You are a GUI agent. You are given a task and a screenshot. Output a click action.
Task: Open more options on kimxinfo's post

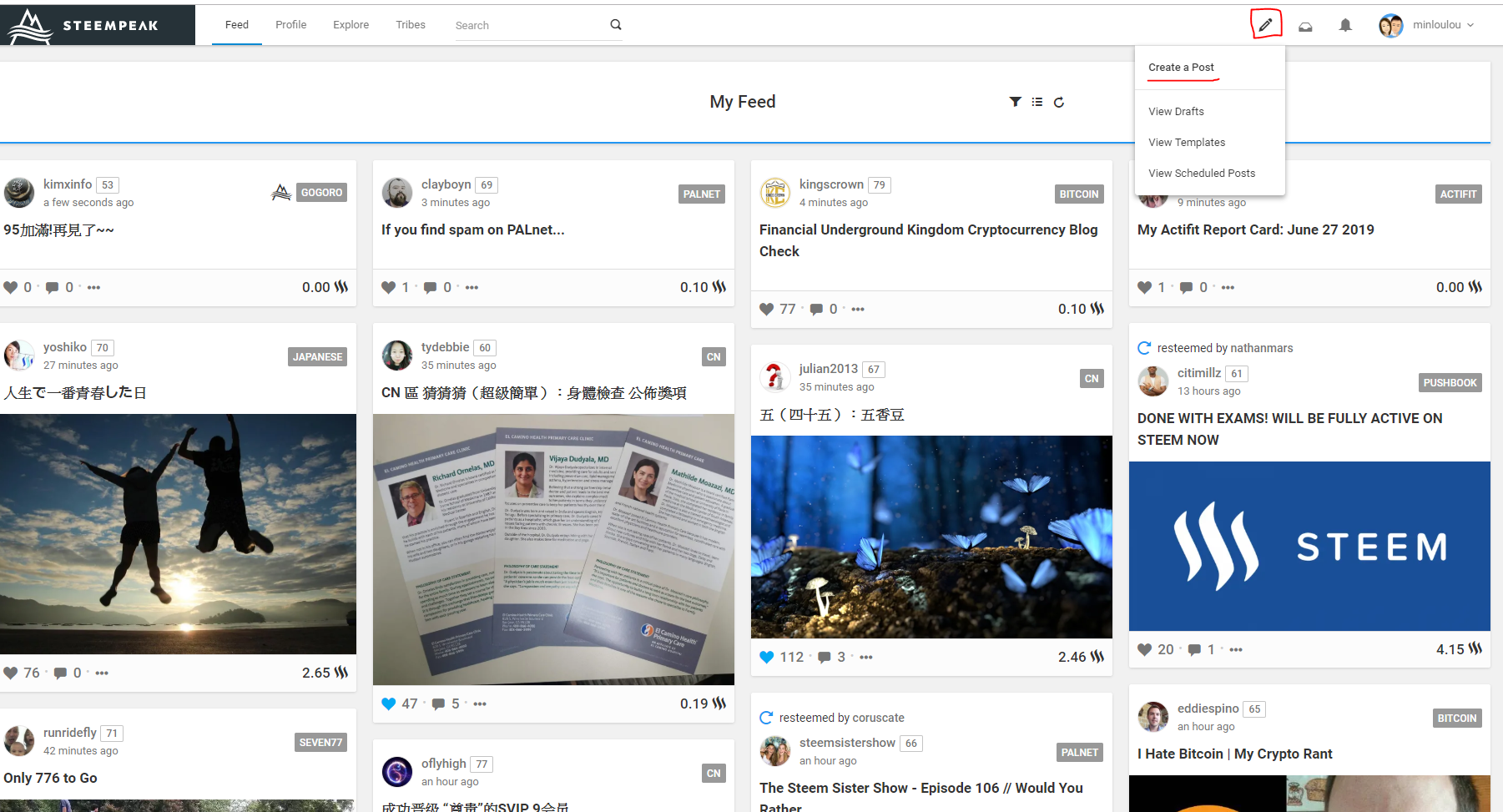pos(93,287)
